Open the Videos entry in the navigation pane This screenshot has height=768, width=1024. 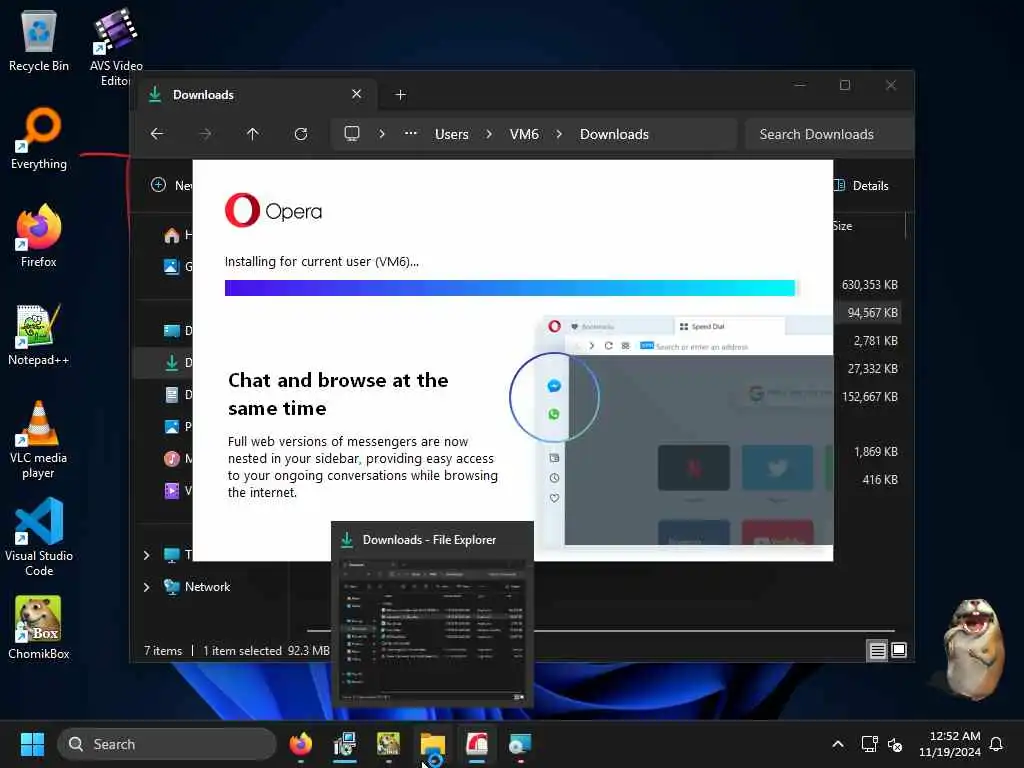[178, 490]
